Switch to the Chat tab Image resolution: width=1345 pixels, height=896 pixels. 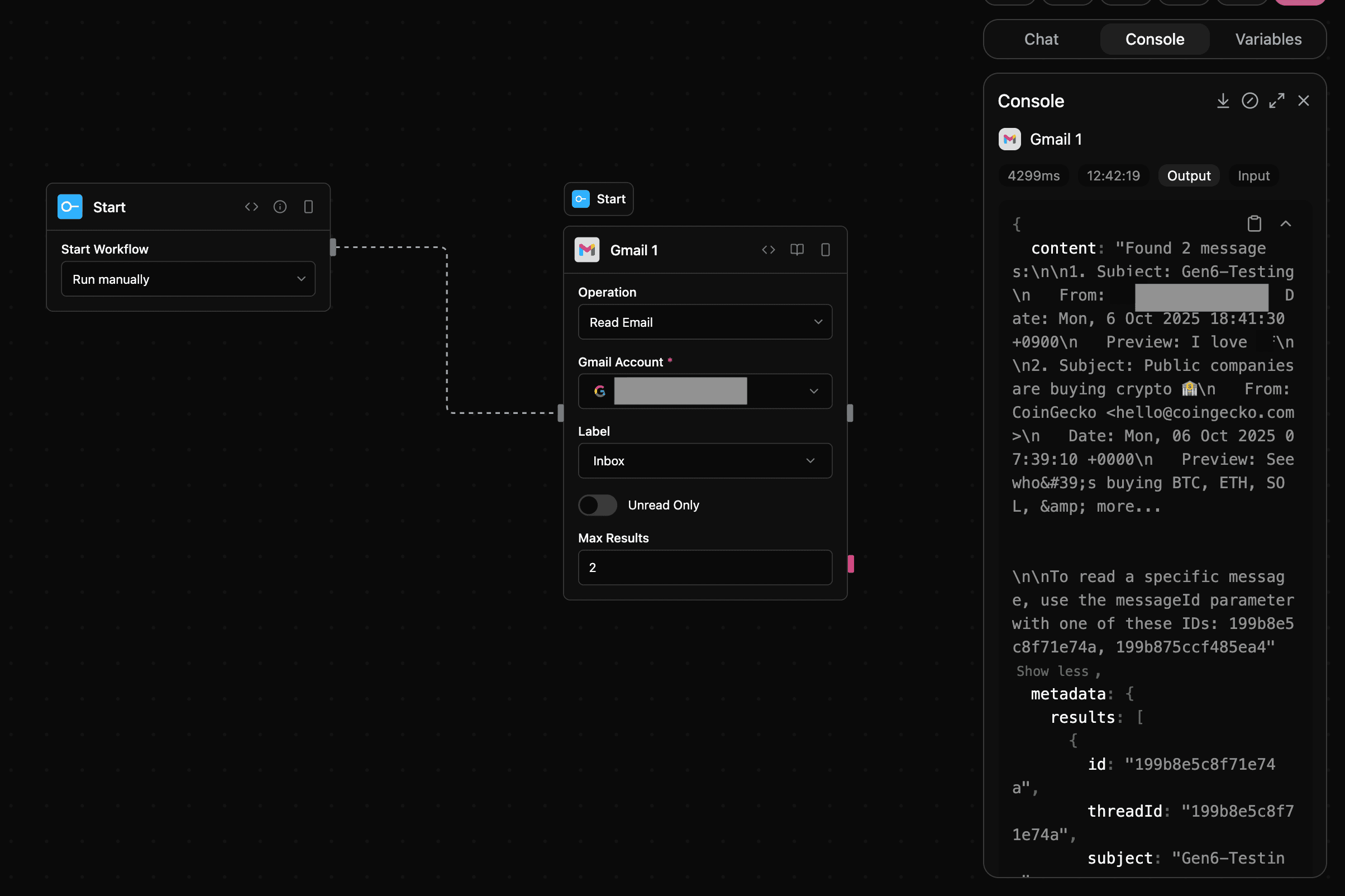coord(1041,39)
